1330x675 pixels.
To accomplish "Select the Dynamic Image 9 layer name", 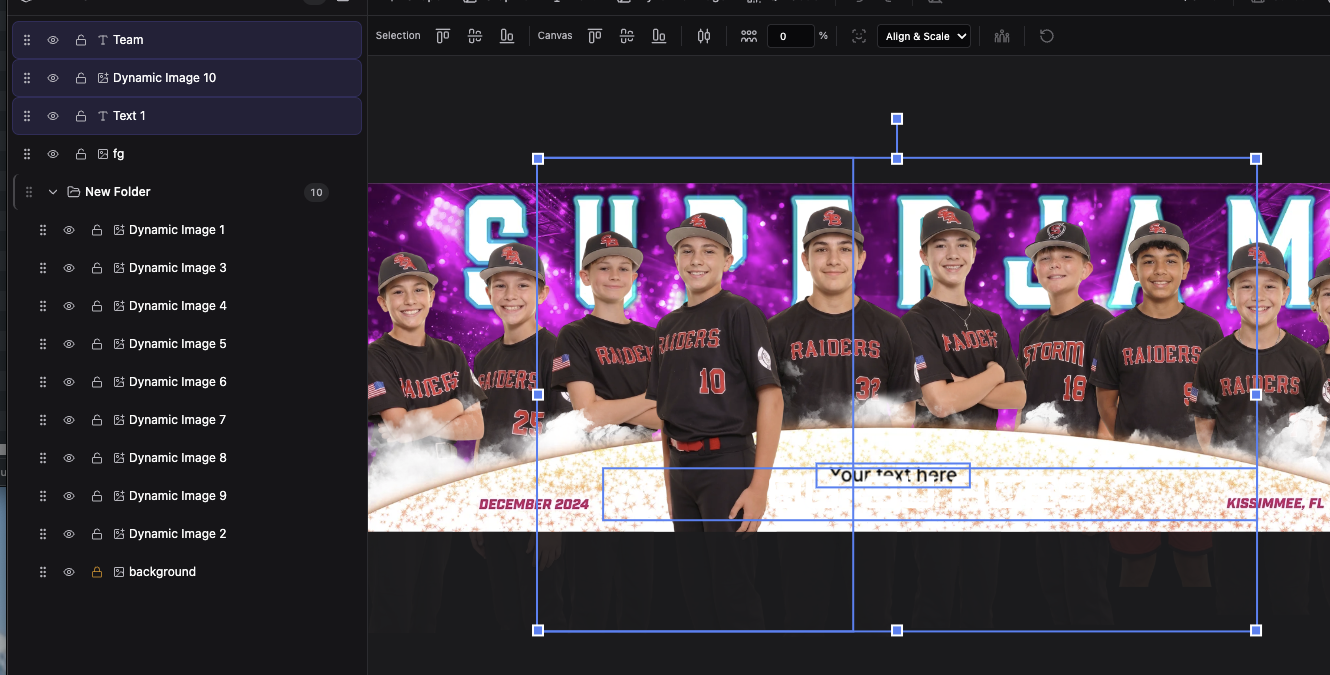I will pyautogui.click(x=178, y=496).
